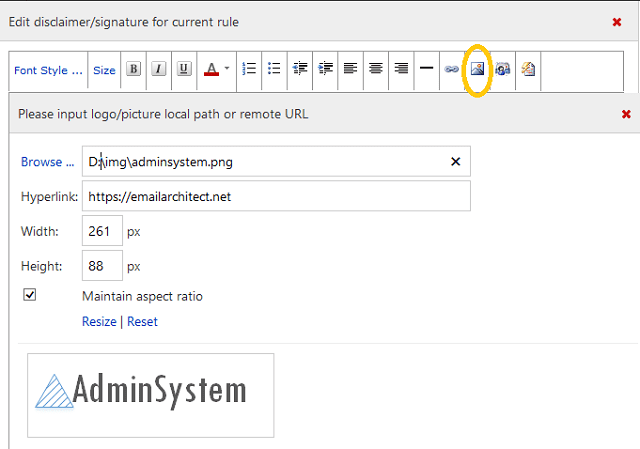Click the Width input box
640x449 pixels.
[x=102, y=231]
